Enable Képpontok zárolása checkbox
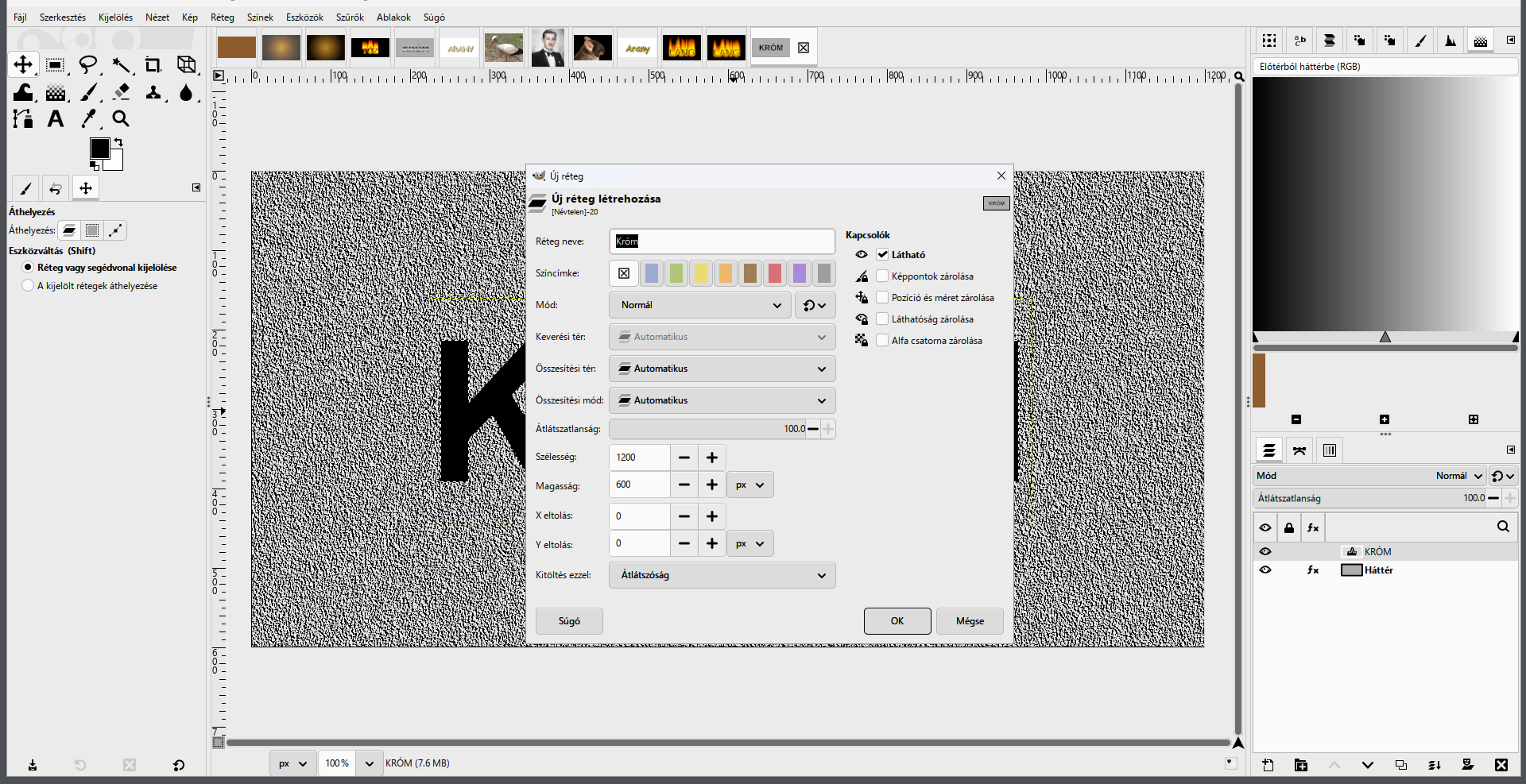The width and height of the screenshot is (1526, 784). pos(882,276)
